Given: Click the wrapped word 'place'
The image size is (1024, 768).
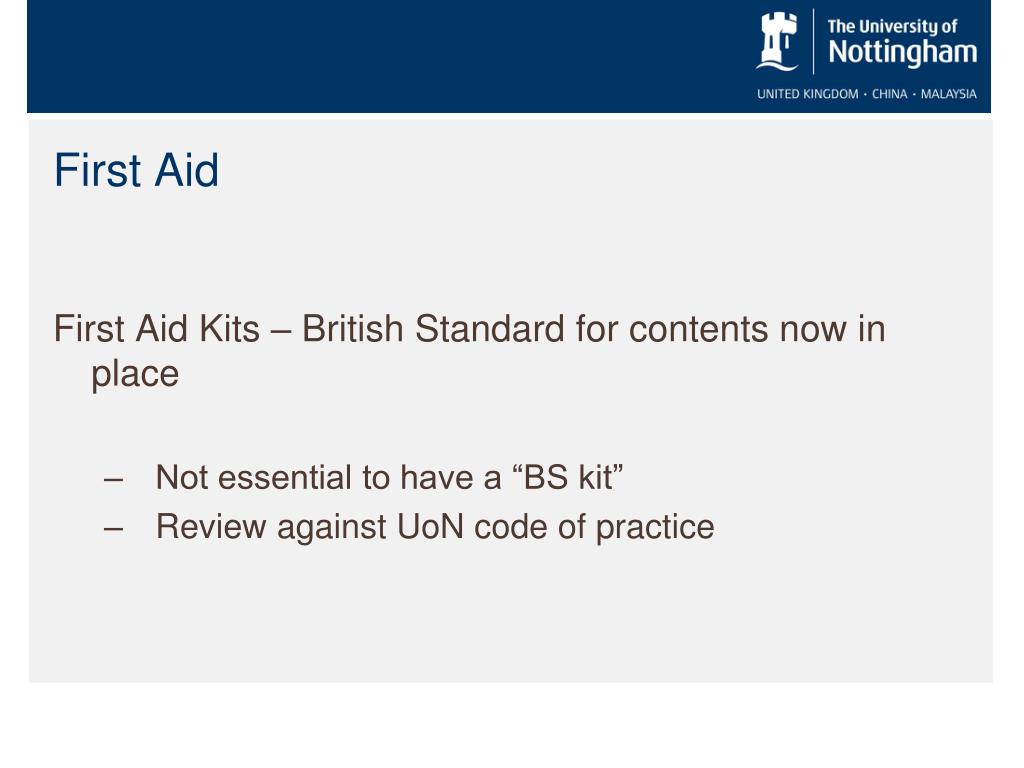Looking at the screenshot, I should [x=135, y=375].
